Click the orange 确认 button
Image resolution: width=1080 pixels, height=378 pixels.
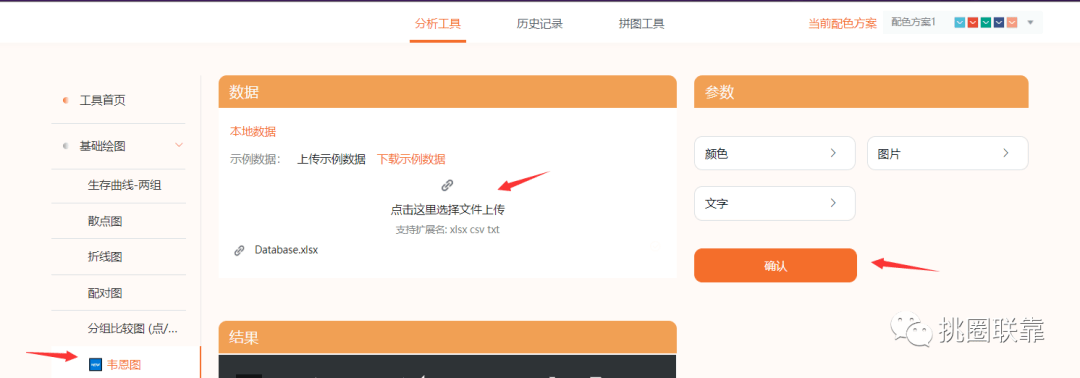coord(776,265)
